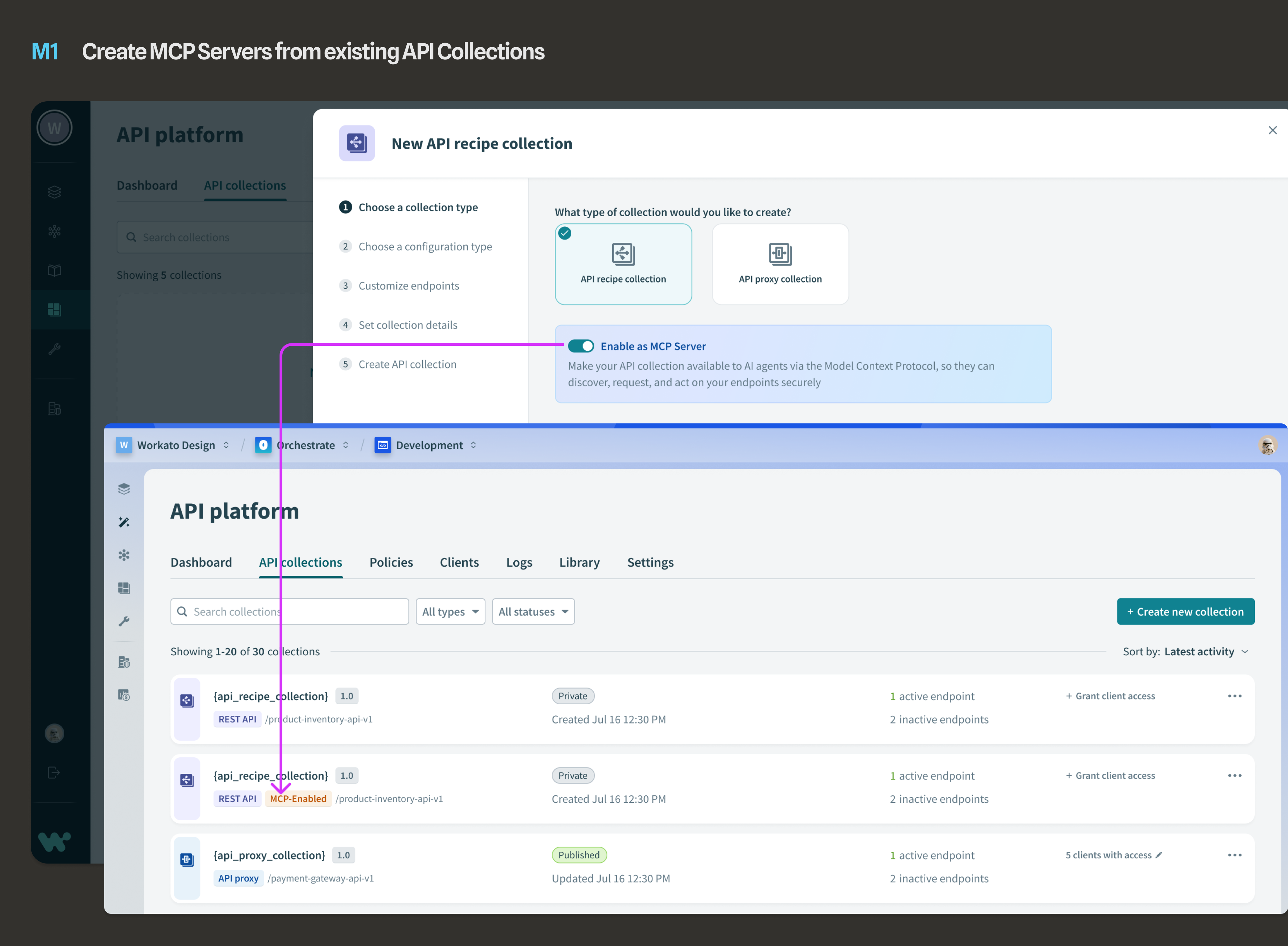Click the dashboard grid sidebar icon
The height and width of the screenshot is (946, 1288).
click(124, 589)
